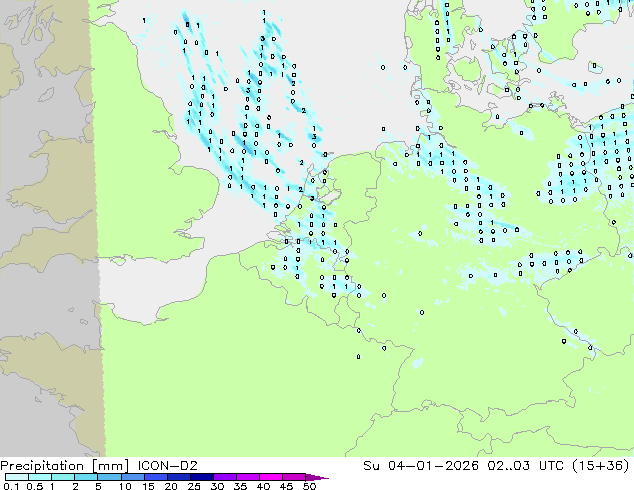Select the 40–45 mm magenta legend color
634x490 pixels.
pyautogui.click(x=271, y=477)
